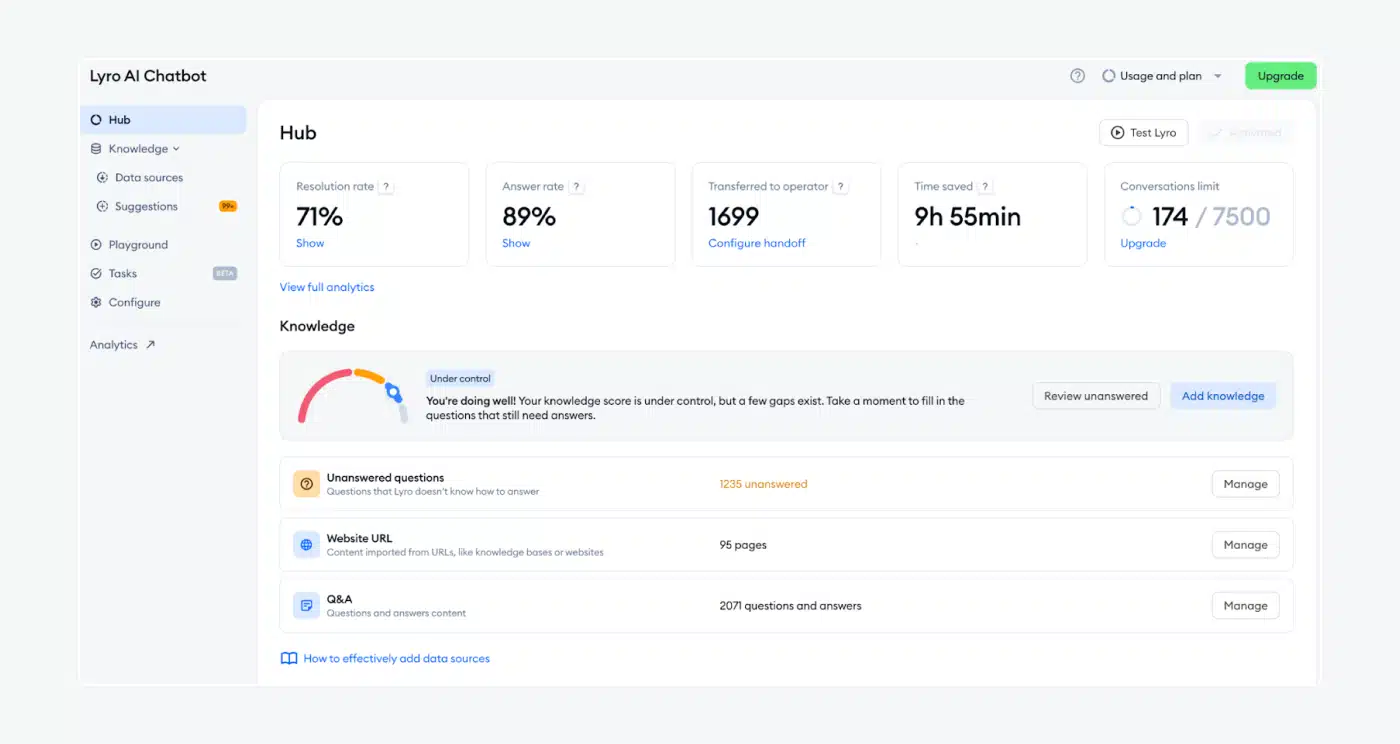Click the Playground play icon
The height and width of the screenshot is (744, 1400).
(x=96, y=245)
